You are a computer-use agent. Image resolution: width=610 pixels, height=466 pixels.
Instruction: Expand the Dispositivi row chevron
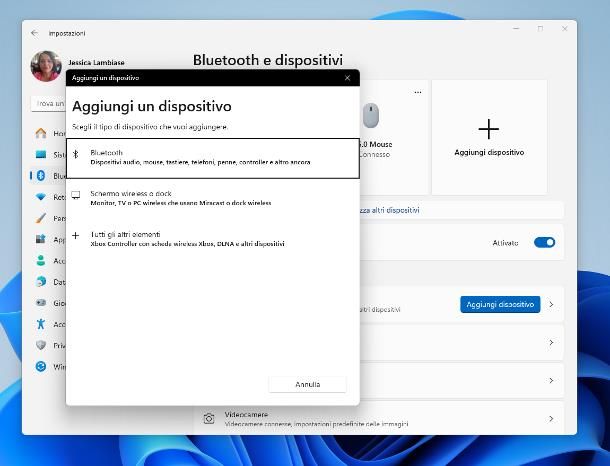pos(551,304)
